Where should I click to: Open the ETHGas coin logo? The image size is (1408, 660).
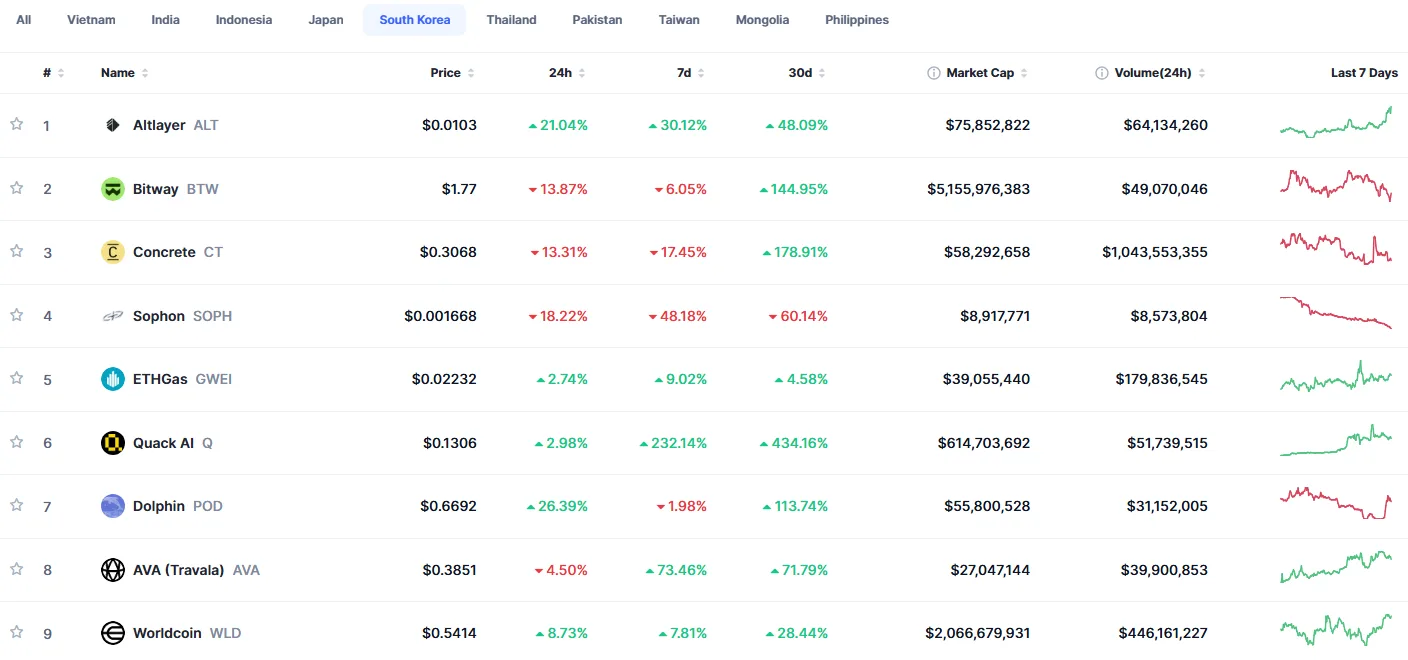113,379
